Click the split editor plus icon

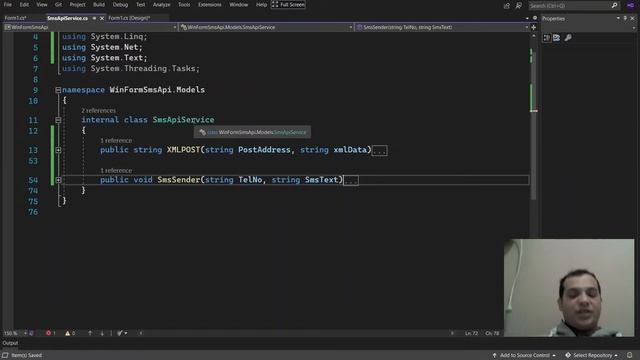coord(533,27)
